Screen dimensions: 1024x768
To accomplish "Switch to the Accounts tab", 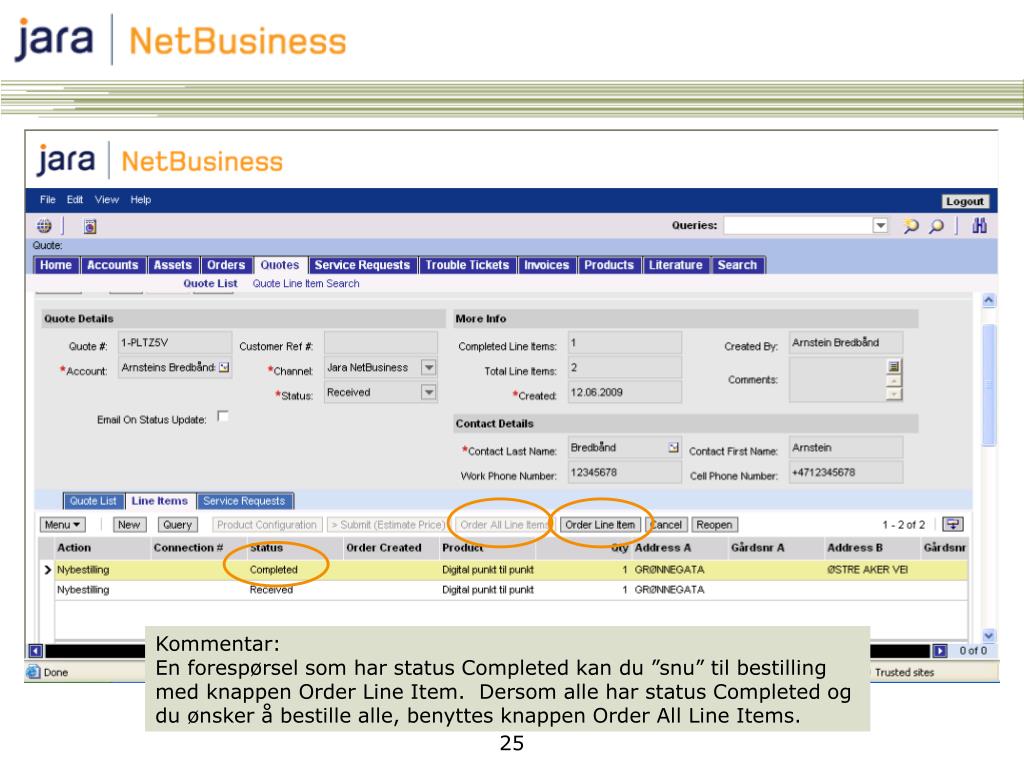I will [x=112, y=265].
